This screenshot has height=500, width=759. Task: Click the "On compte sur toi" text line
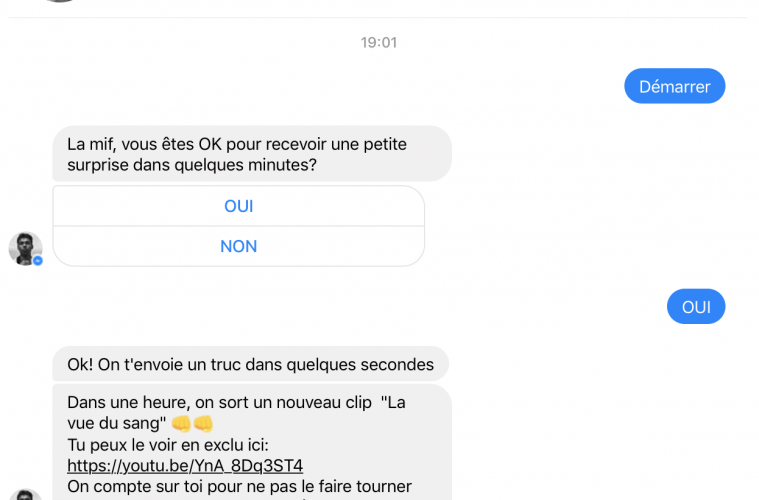pos(239,486)
